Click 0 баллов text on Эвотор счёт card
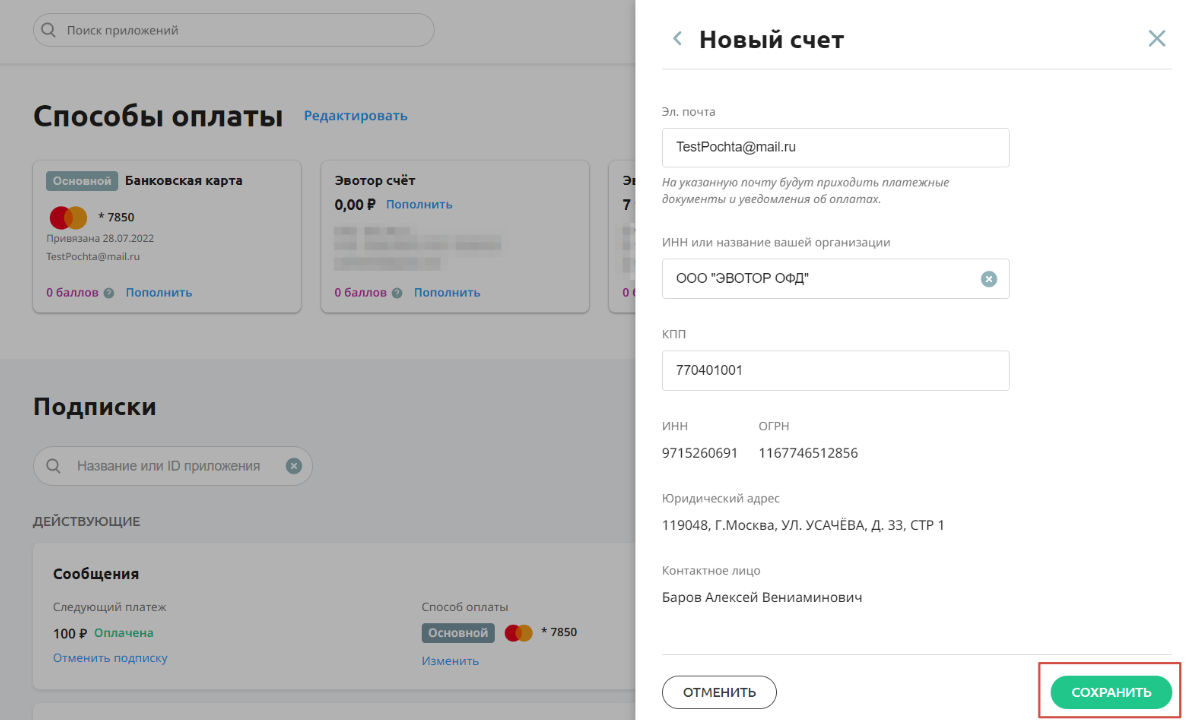 [361, 293]
